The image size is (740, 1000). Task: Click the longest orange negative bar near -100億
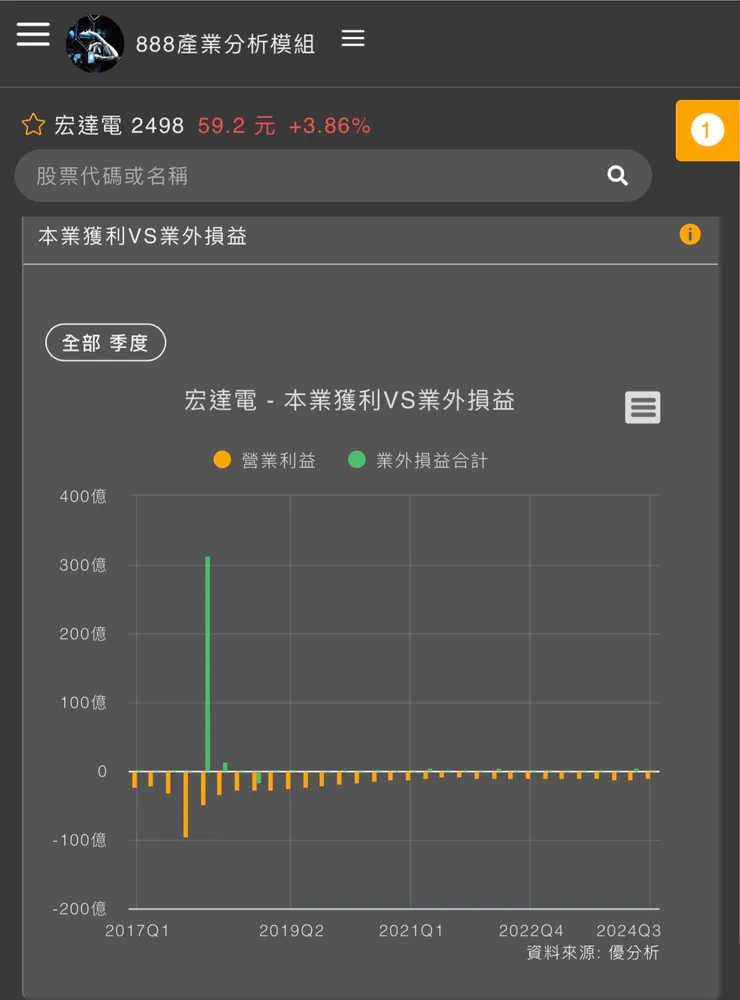pyautogui.click(x=186, y=804)
